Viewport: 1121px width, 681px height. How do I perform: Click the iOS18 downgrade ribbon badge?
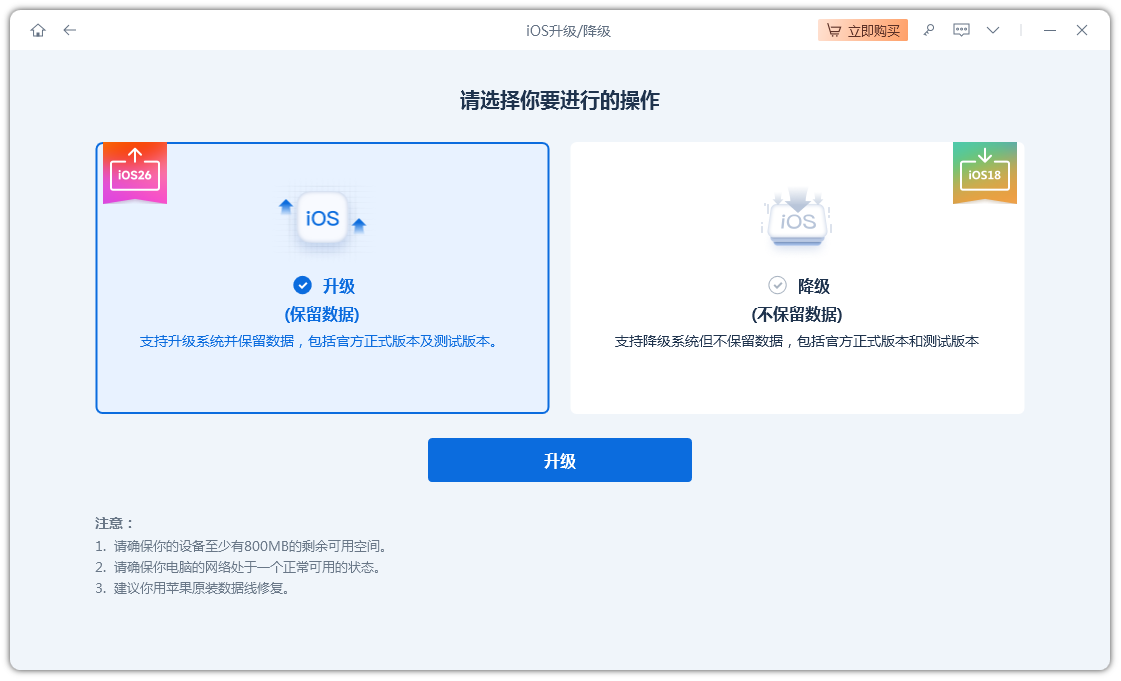click(x=984, y=172)
